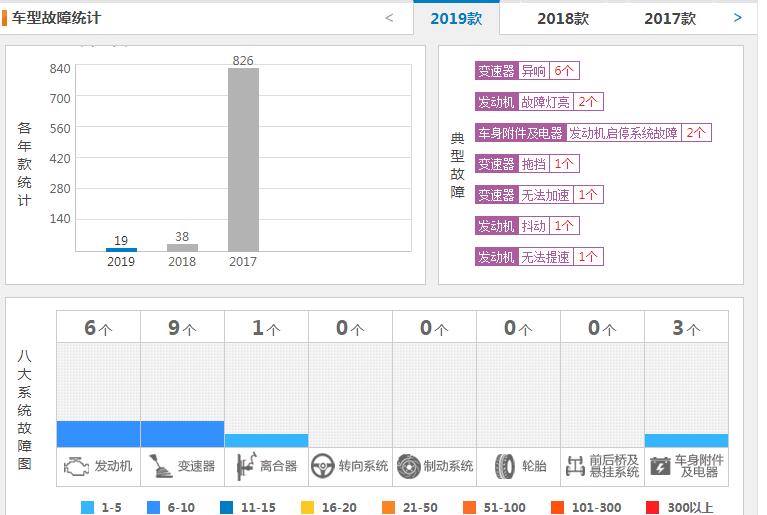Click the 51-100 legend swatch

(469, 508)
